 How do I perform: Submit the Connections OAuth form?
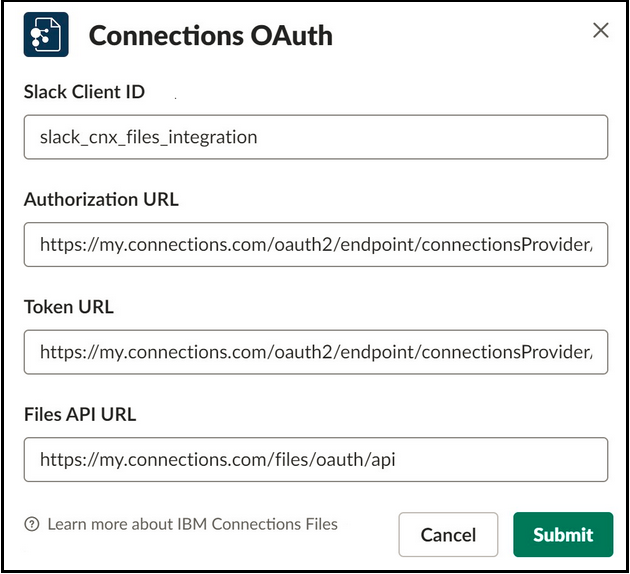pyautogui.click(x=563, y=535)
